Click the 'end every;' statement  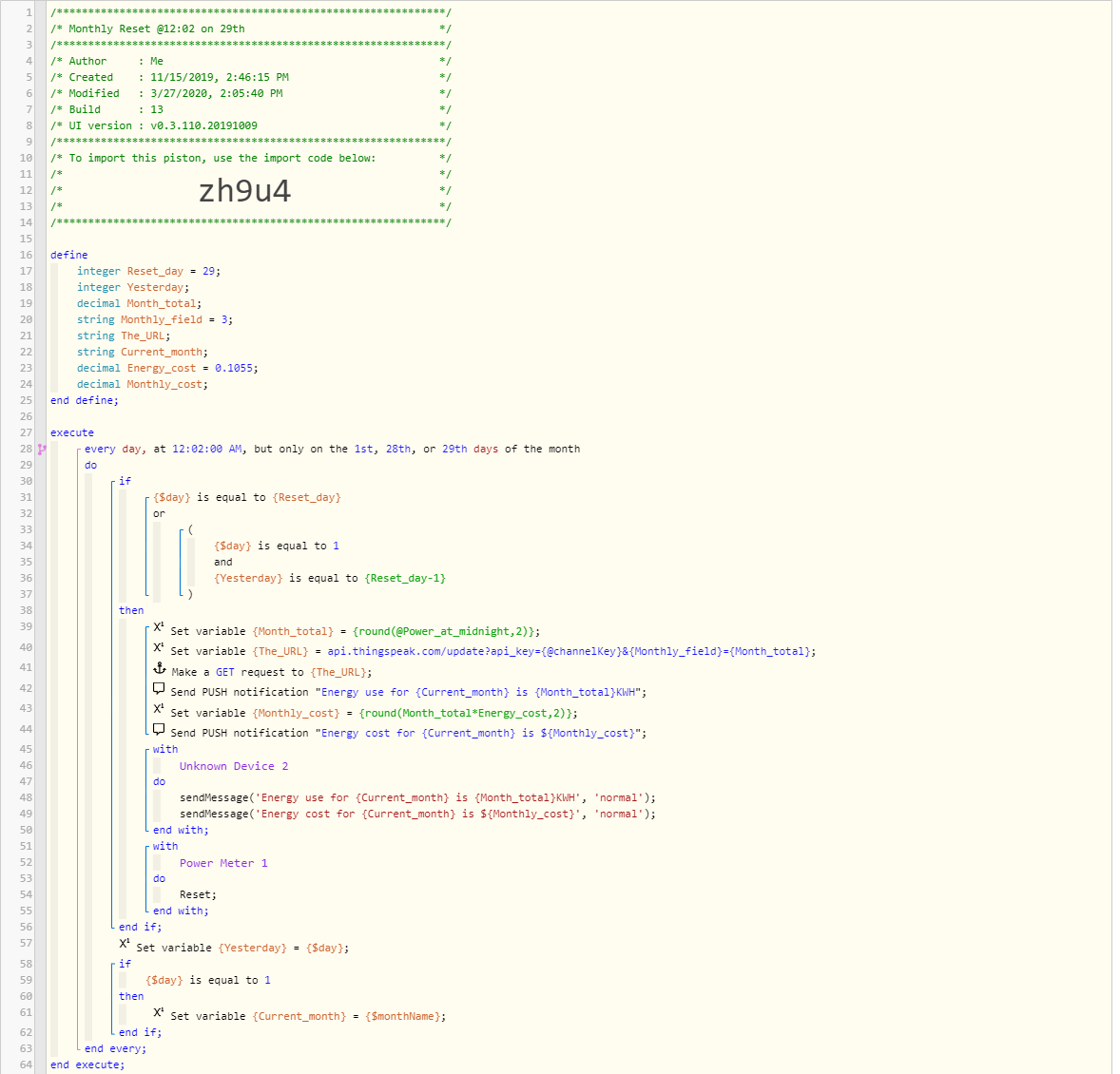point(115,1049)
